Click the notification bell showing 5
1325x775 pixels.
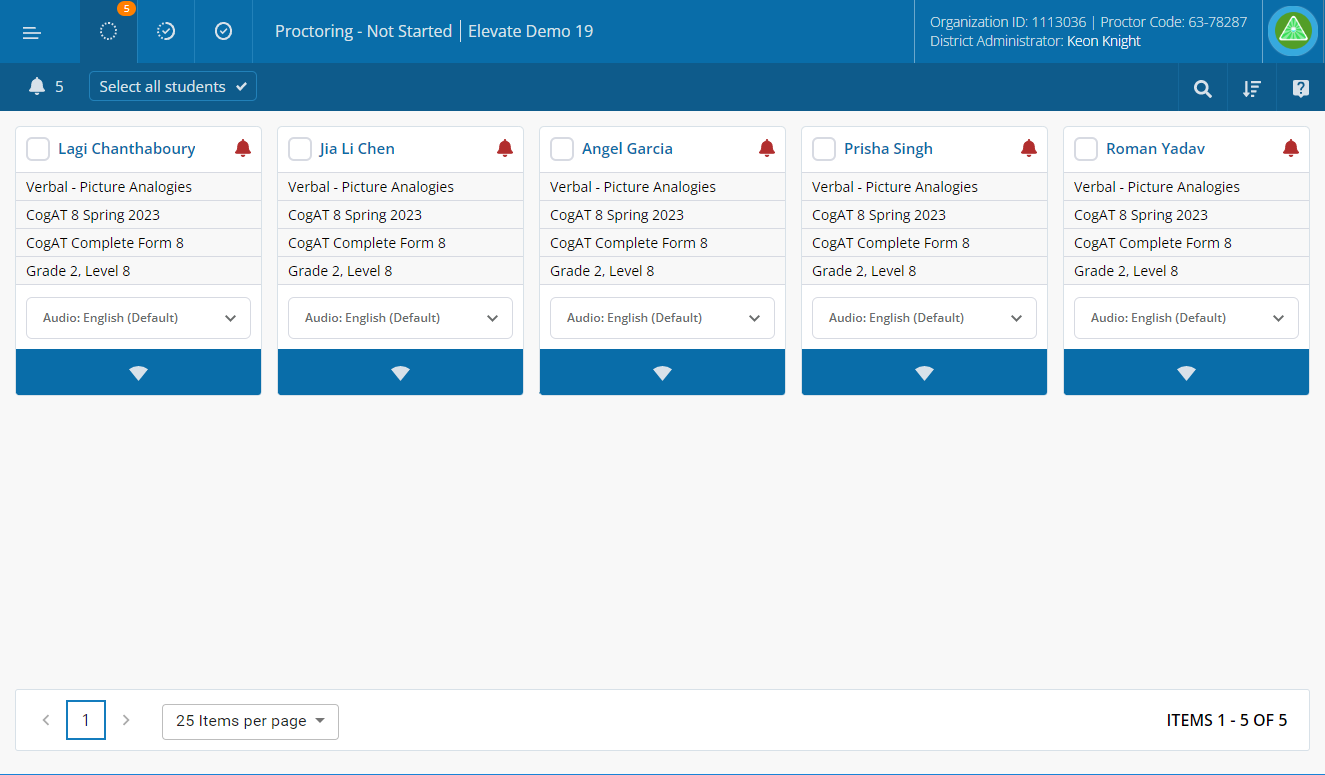[46, 87]
